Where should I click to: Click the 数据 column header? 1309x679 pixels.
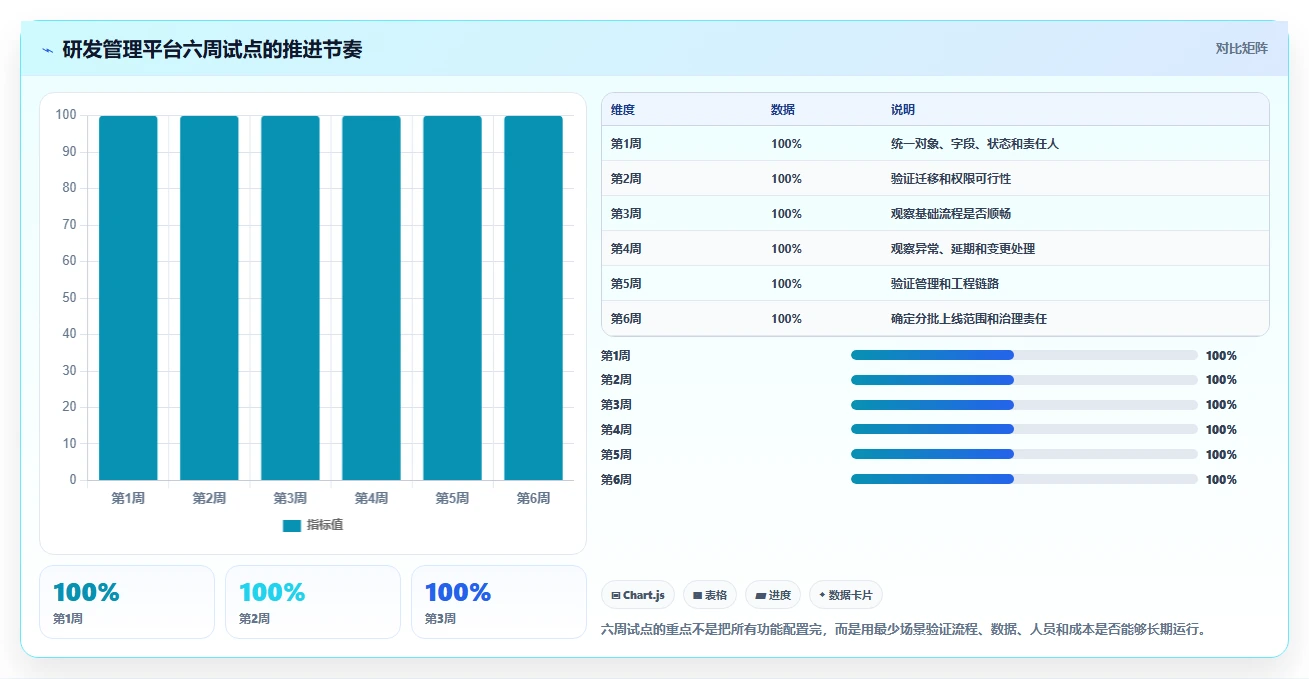click(783, 110)
